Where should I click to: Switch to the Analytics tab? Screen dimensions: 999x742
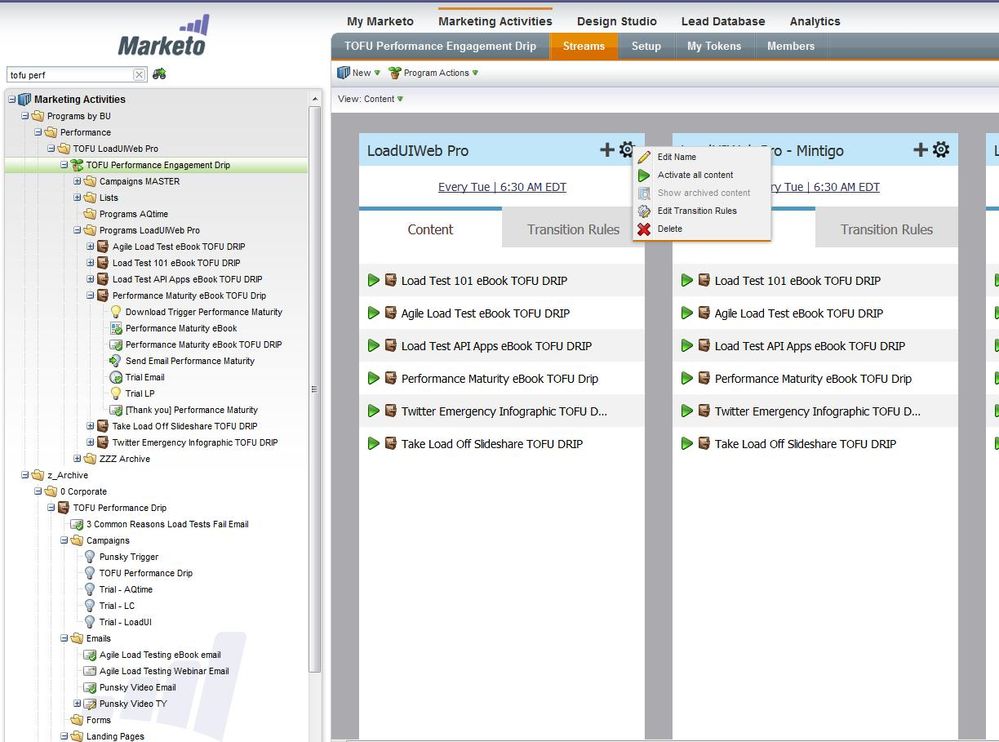(815, 21)
